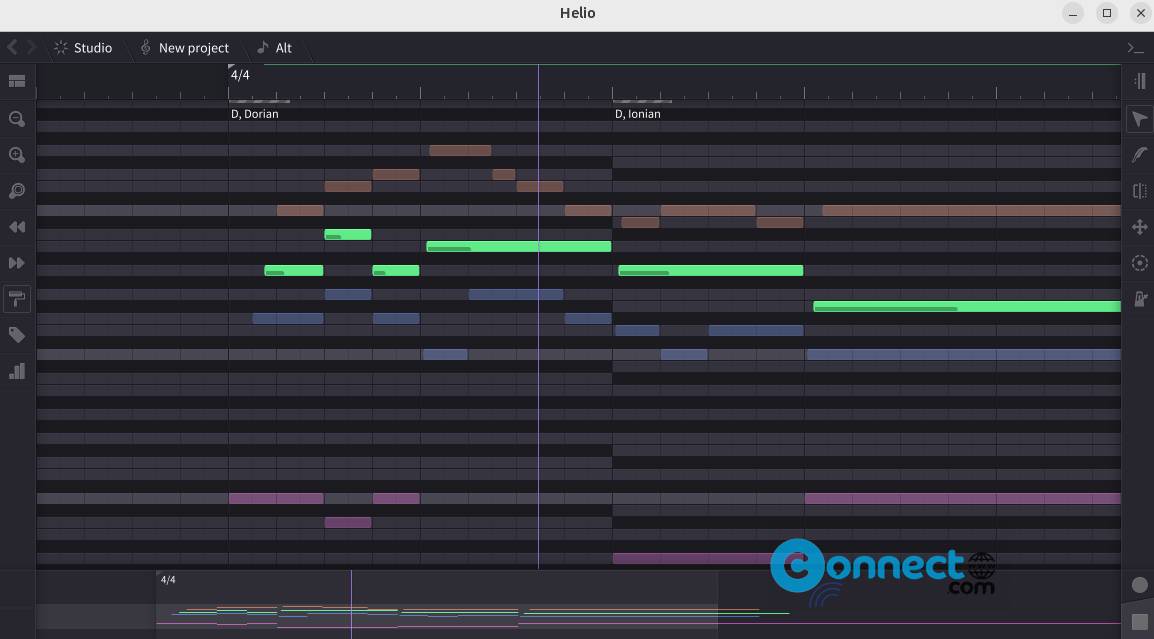The height and width of the screenshot is (639, 1154).
Task: Select the zoom out tool
Action: click(x=16, y=119)
